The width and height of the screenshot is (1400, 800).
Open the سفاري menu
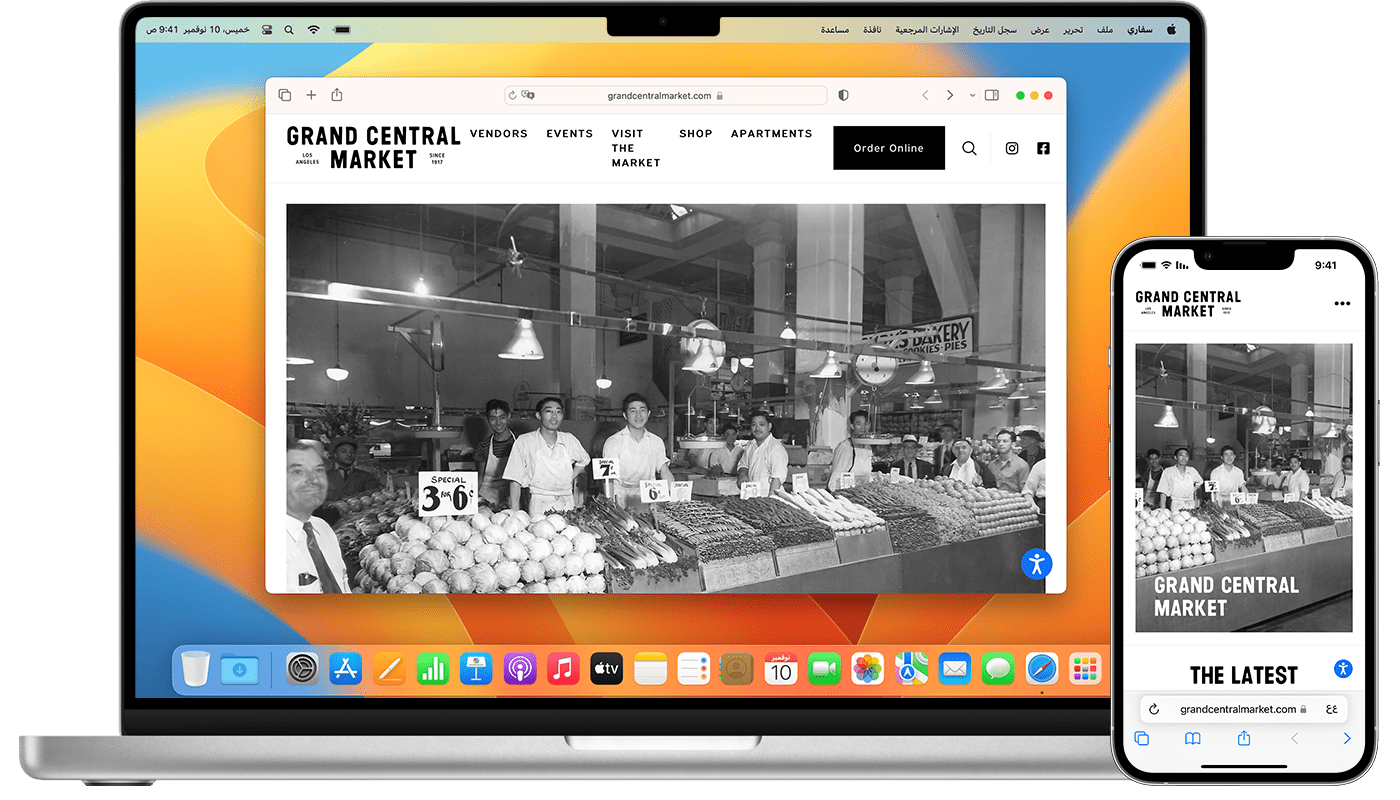click(1140, 30)
